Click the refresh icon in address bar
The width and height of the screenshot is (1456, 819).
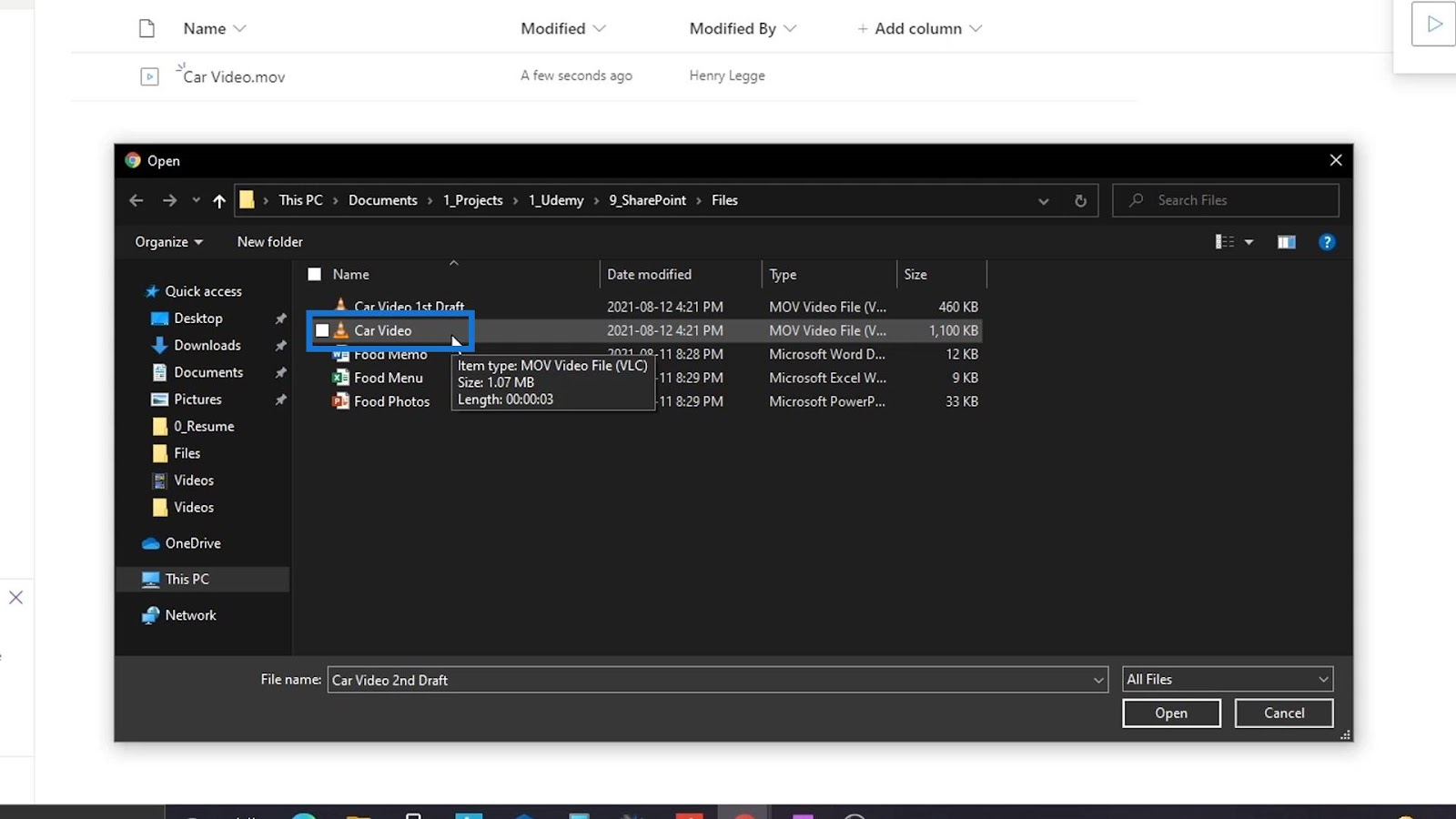[1080, 201]
